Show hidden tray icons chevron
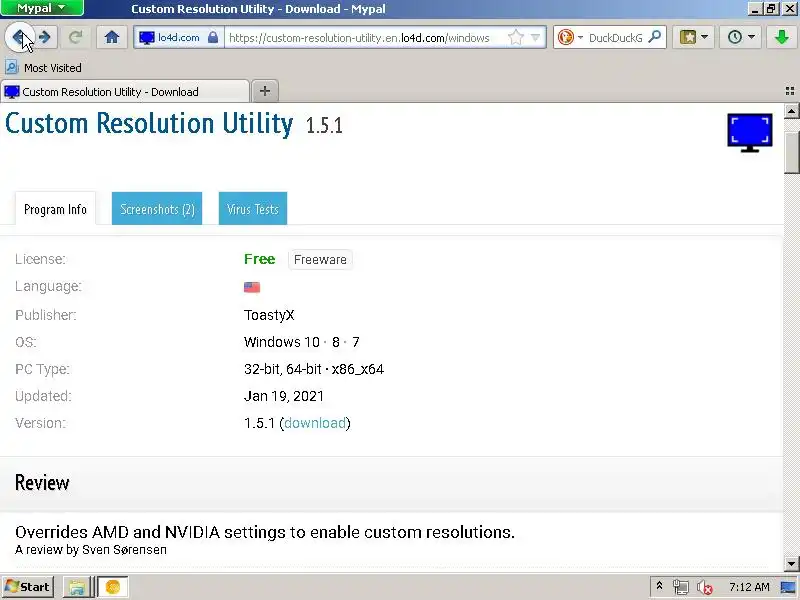 [659, 586]
